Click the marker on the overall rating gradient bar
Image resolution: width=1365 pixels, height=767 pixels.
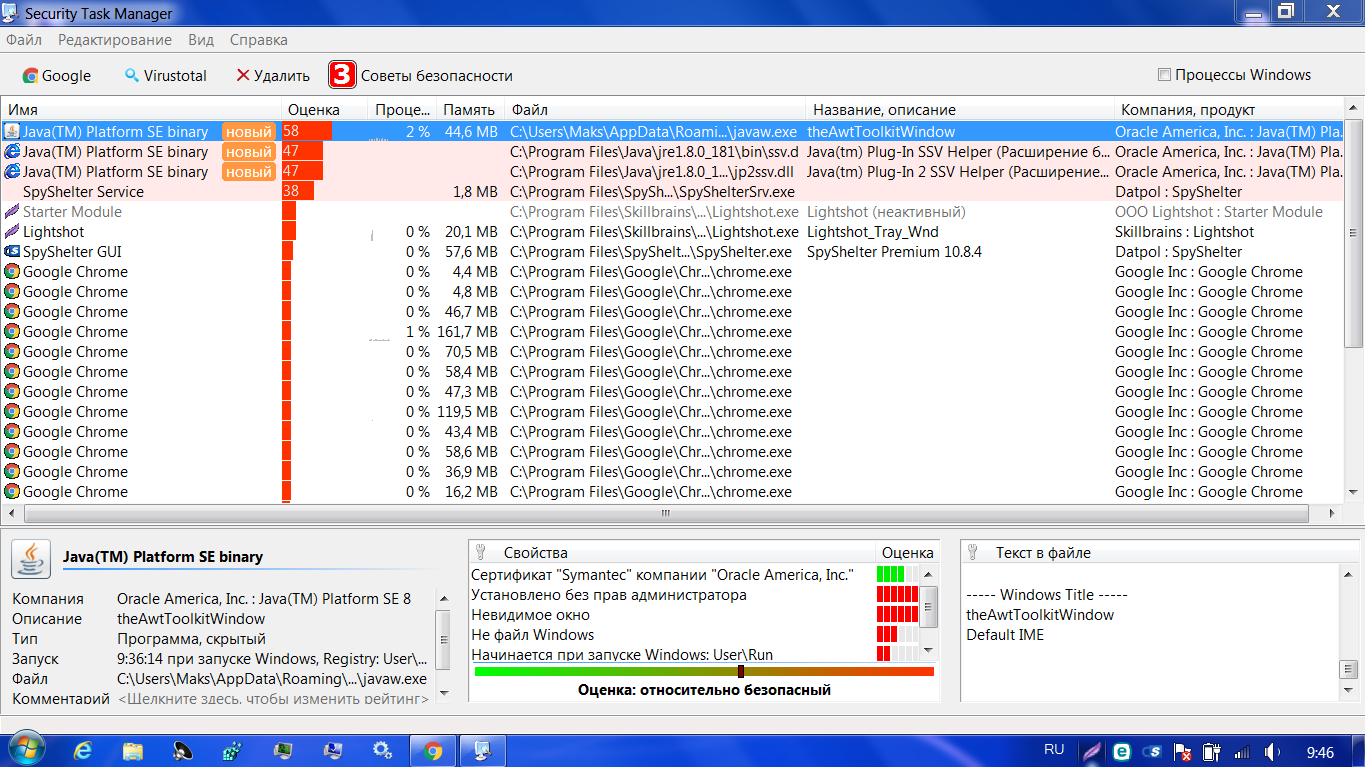pos(741,671)
